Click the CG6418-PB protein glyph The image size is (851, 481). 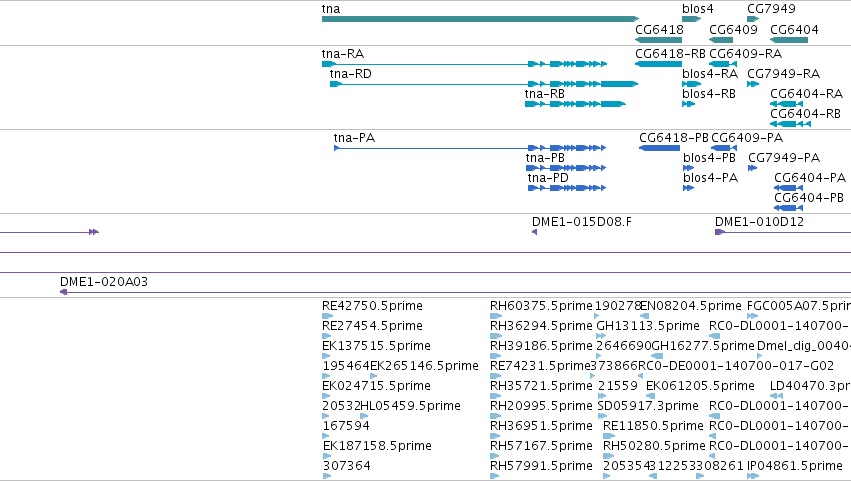click(x=659, y=148)
